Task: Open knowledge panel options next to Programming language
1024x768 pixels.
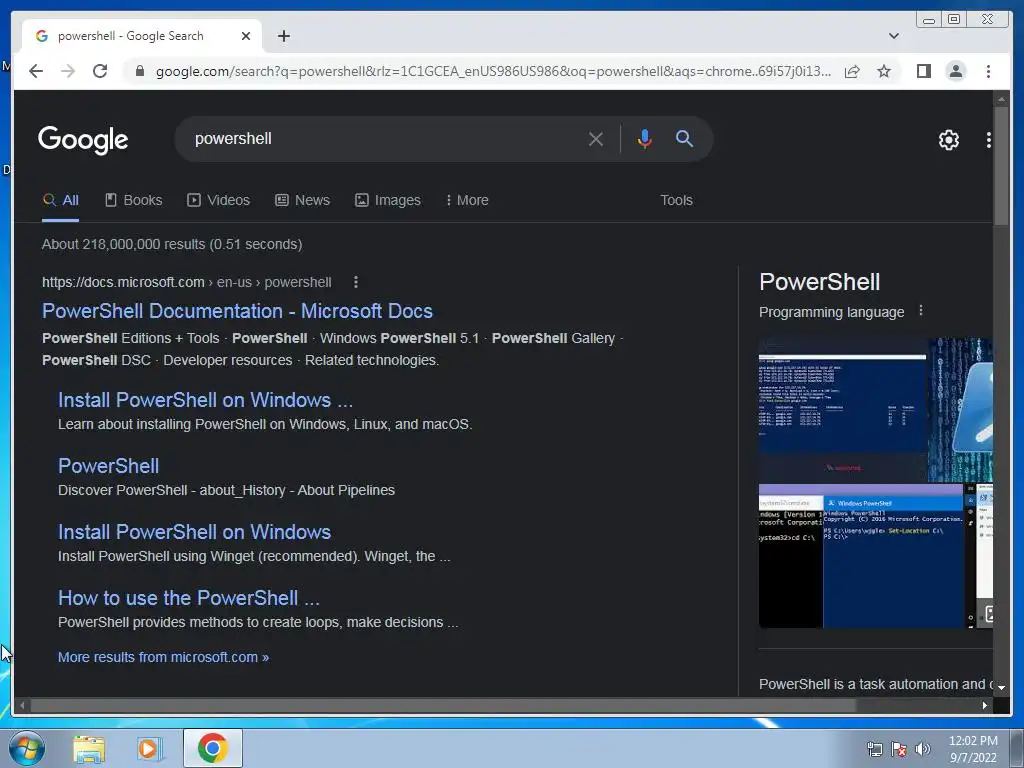Action: [921, 311]
